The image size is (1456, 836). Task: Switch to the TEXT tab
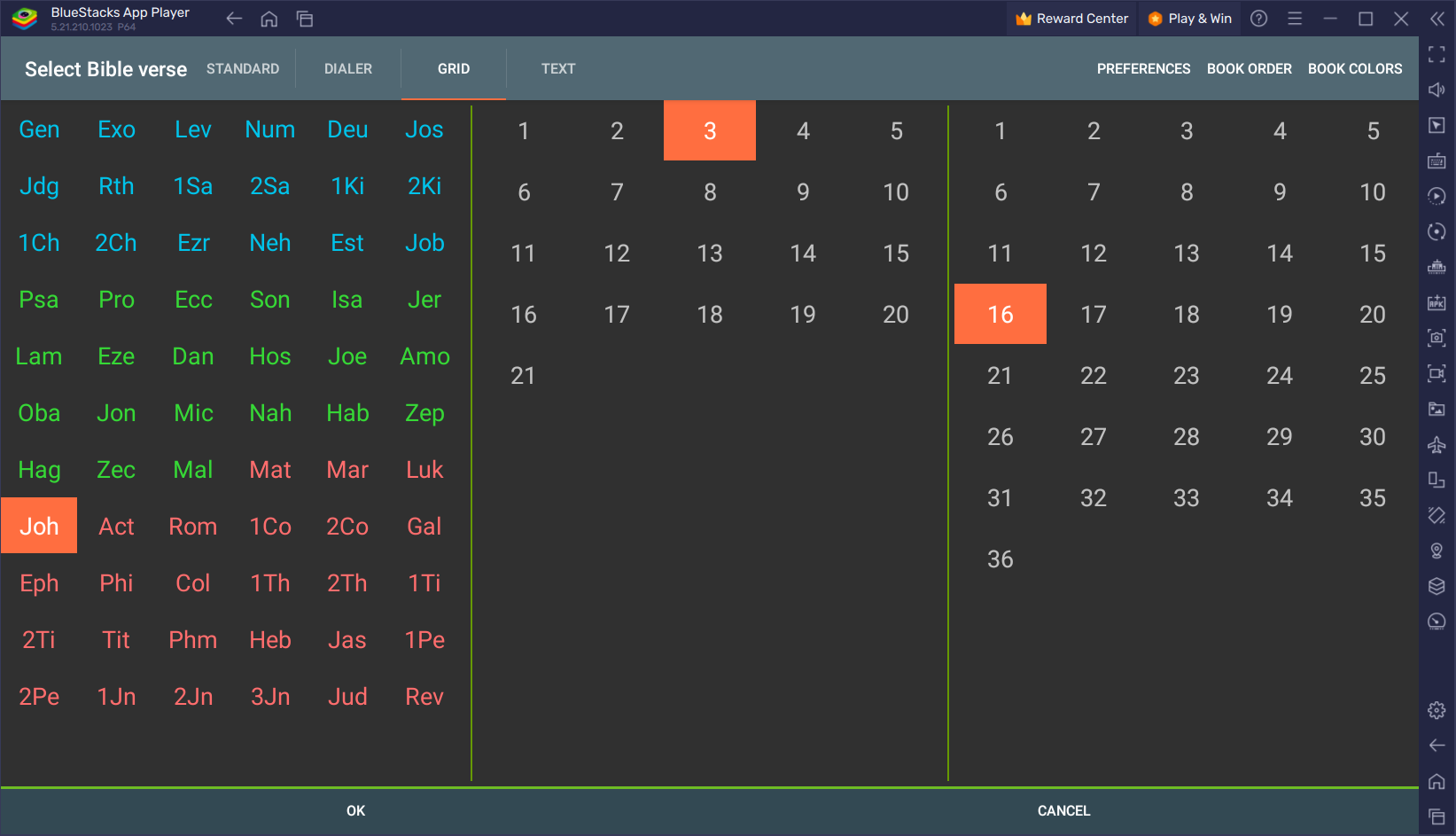558,69
